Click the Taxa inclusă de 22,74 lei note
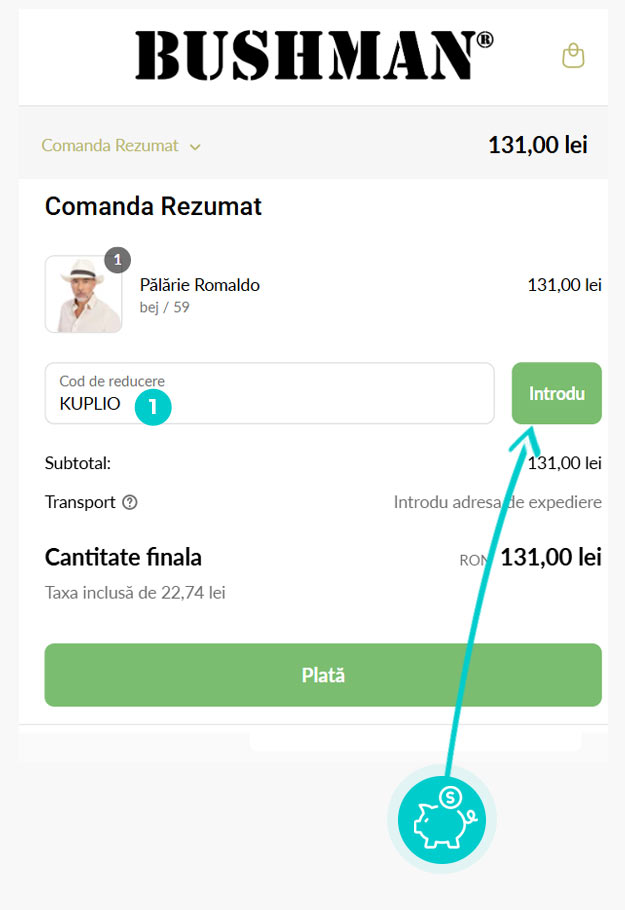 [135, 593]
